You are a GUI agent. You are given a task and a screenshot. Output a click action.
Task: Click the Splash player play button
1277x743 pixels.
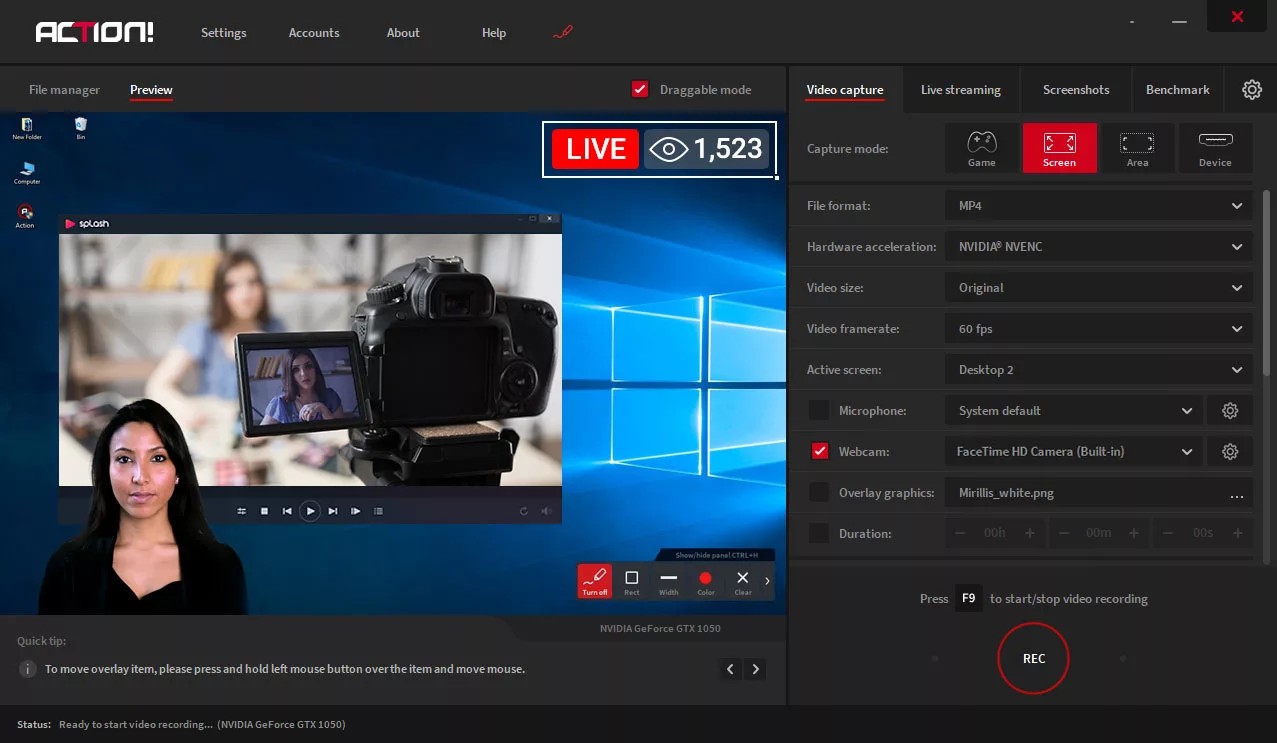tap(310, 511)
